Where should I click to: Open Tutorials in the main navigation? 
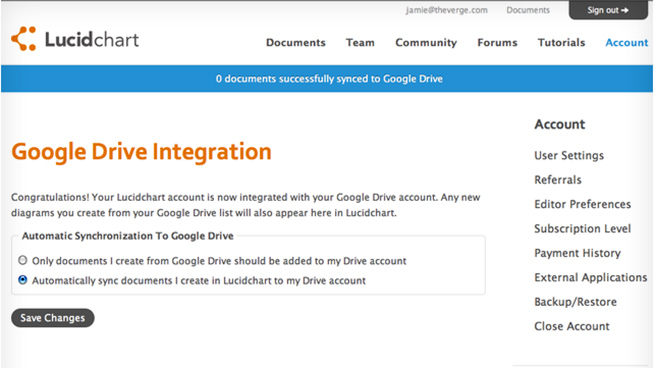[561, 43]
